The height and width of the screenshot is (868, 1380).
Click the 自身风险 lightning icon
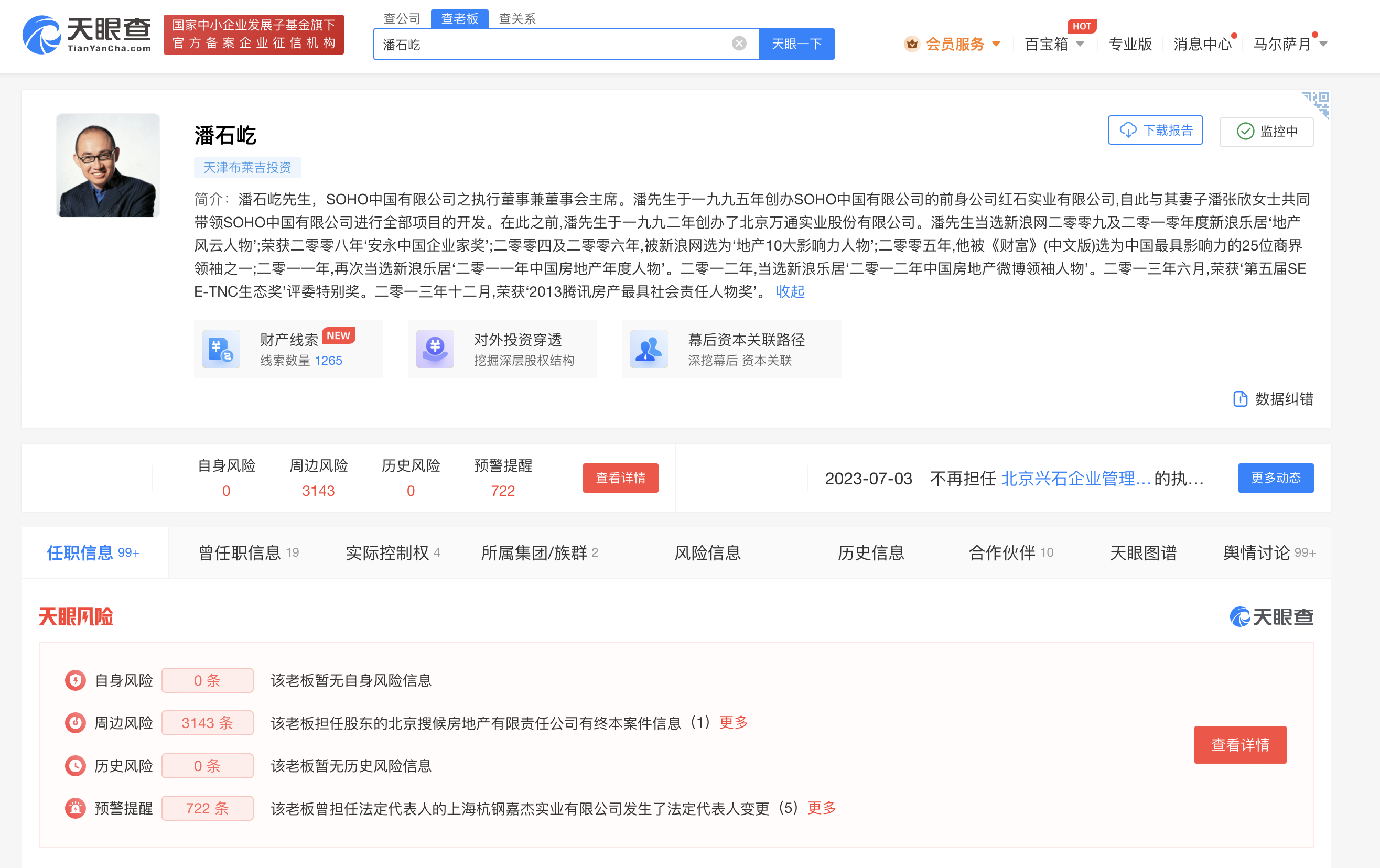pos(75,680)
